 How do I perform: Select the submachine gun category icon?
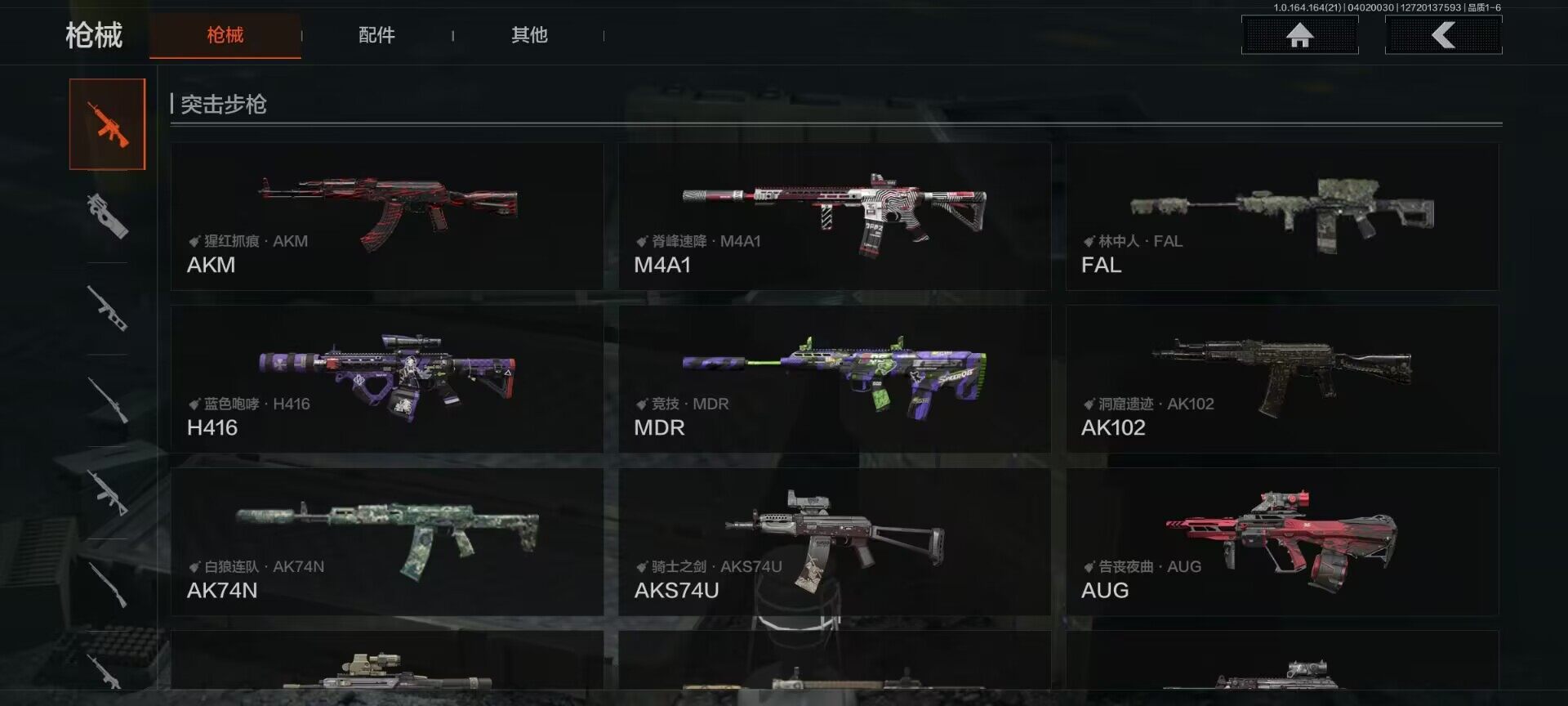point(107,216)
